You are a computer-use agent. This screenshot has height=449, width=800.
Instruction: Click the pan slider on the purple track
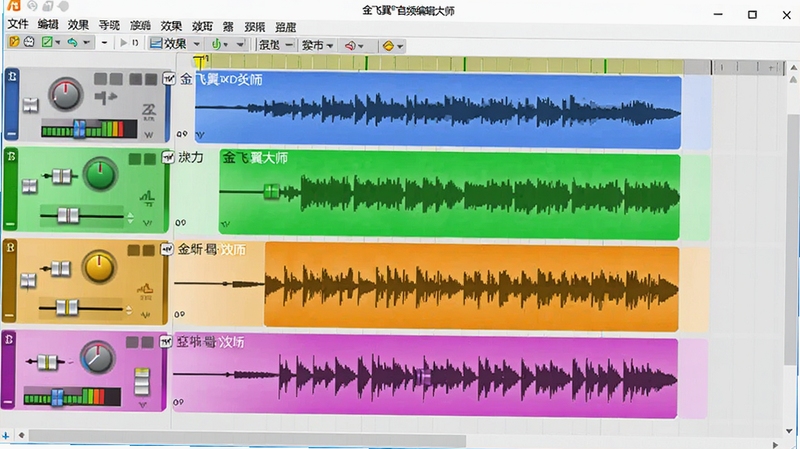[x=46, y=362]
